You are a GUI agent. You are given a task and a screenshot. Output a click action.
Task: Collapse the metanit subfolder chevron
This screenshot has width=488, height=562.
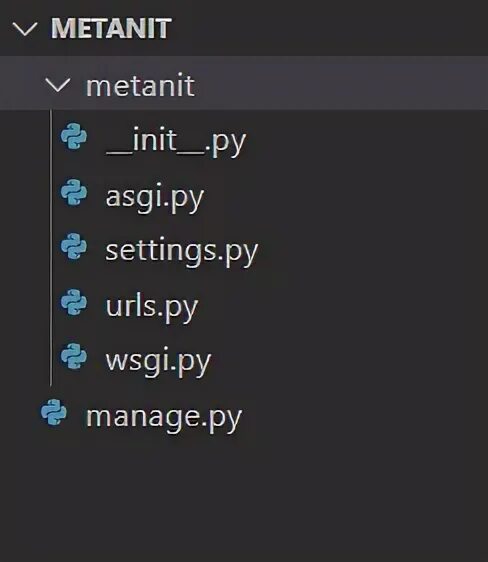[58, 85]
